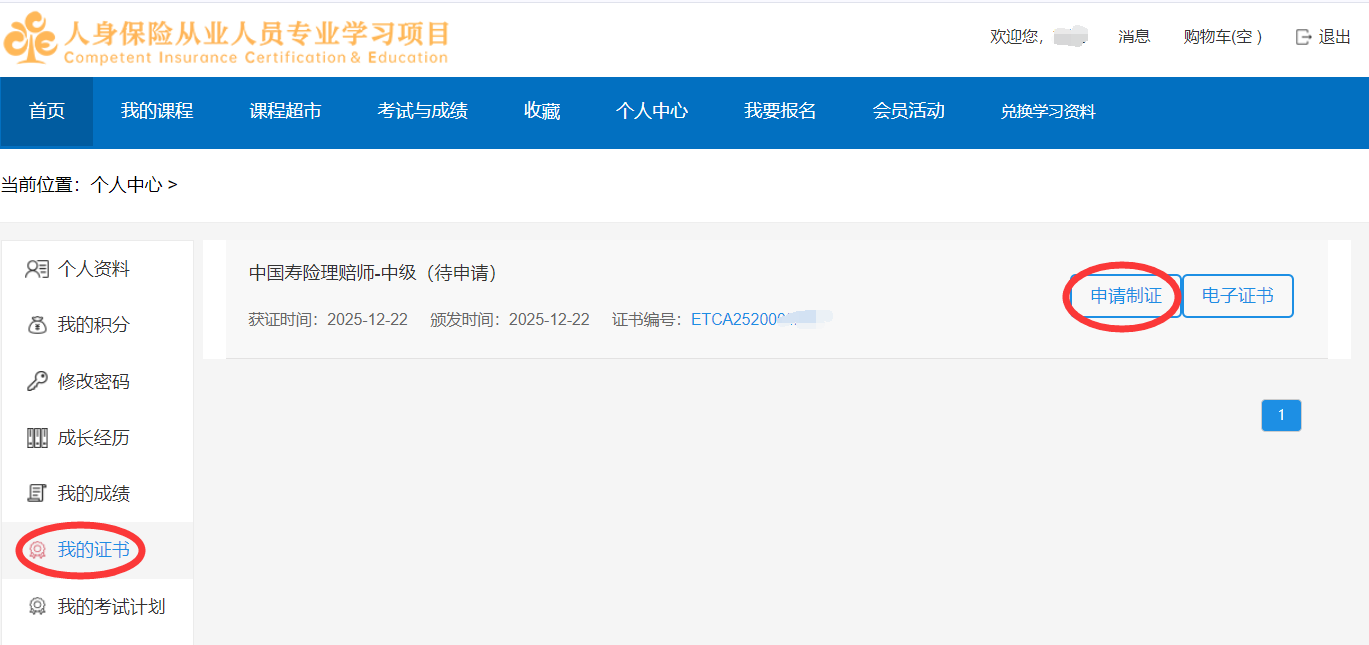This screenshot has height=645, width=1369.
Task: Click the 成长经历 binder icon
Action: (x=37, y=438)
